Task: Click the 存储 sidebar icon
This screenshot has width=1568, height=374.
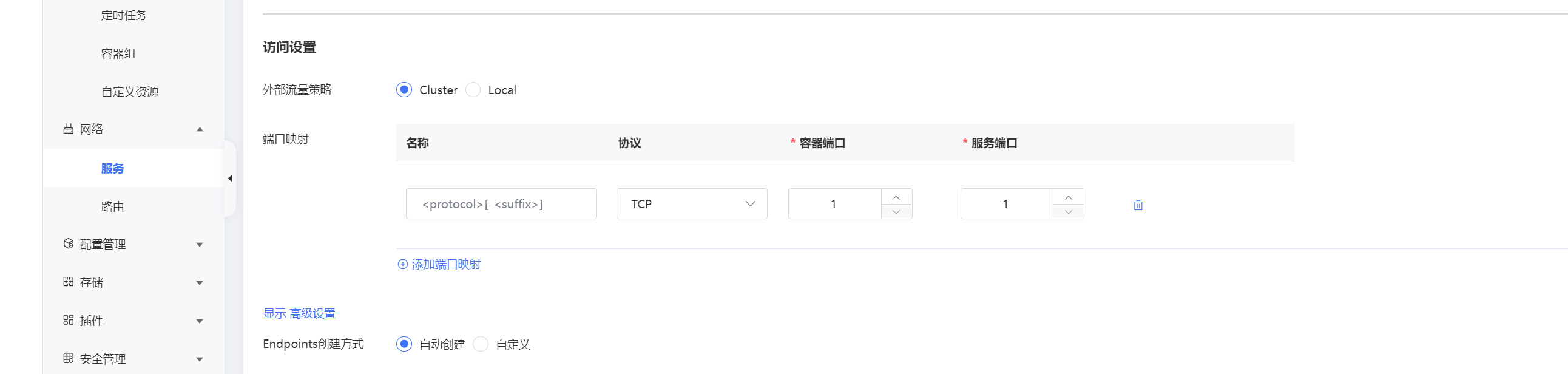Action: point(68,282)
